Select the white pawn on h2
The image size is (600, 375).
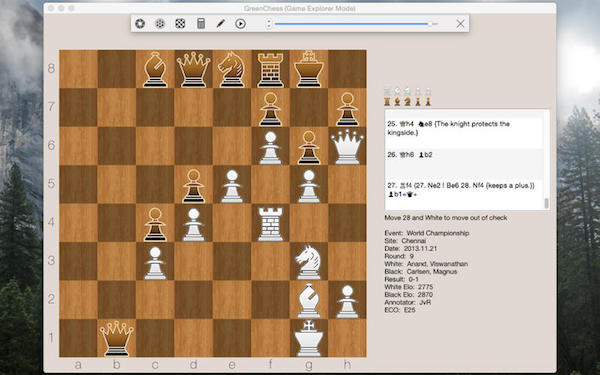pyautogui.click(x=347, y=301)
